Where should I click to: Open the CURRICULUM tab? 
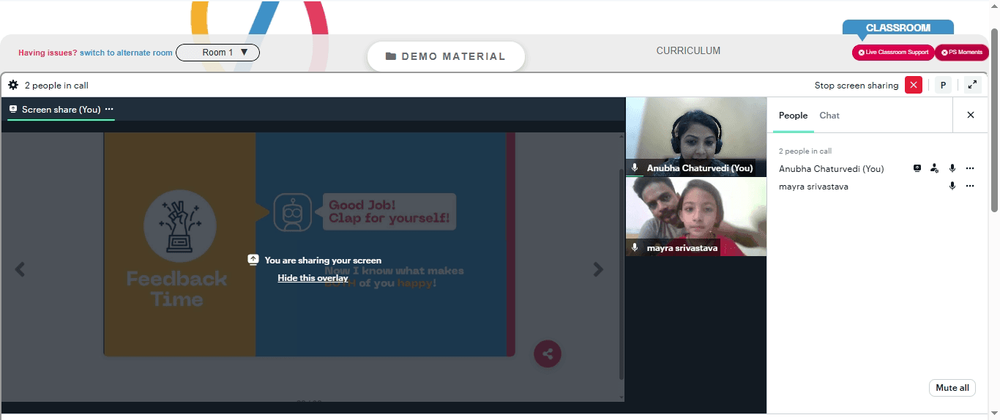point(688,50)
